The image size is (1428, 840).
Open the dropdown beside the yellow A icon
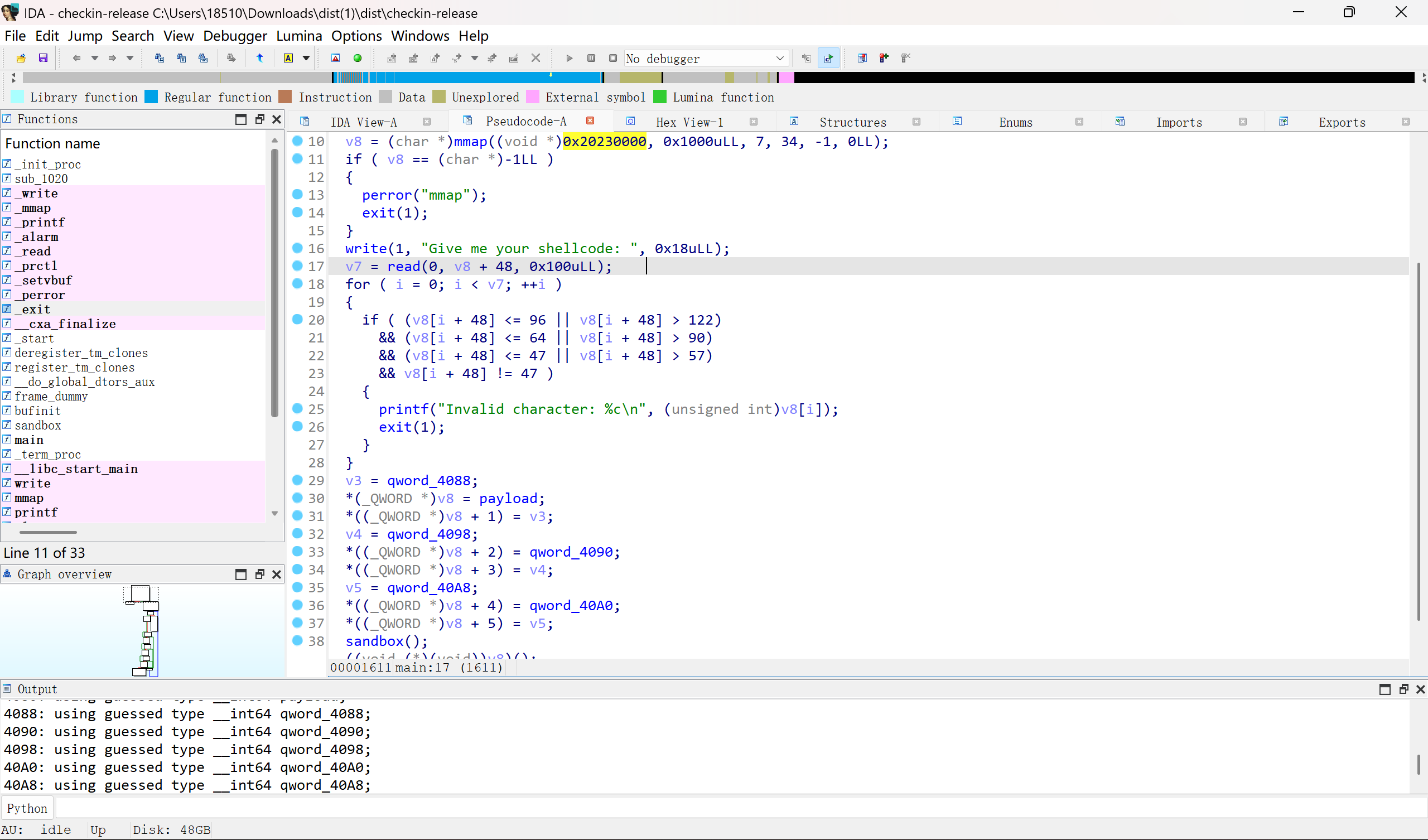pyautogui.click(x=306, y=58)
